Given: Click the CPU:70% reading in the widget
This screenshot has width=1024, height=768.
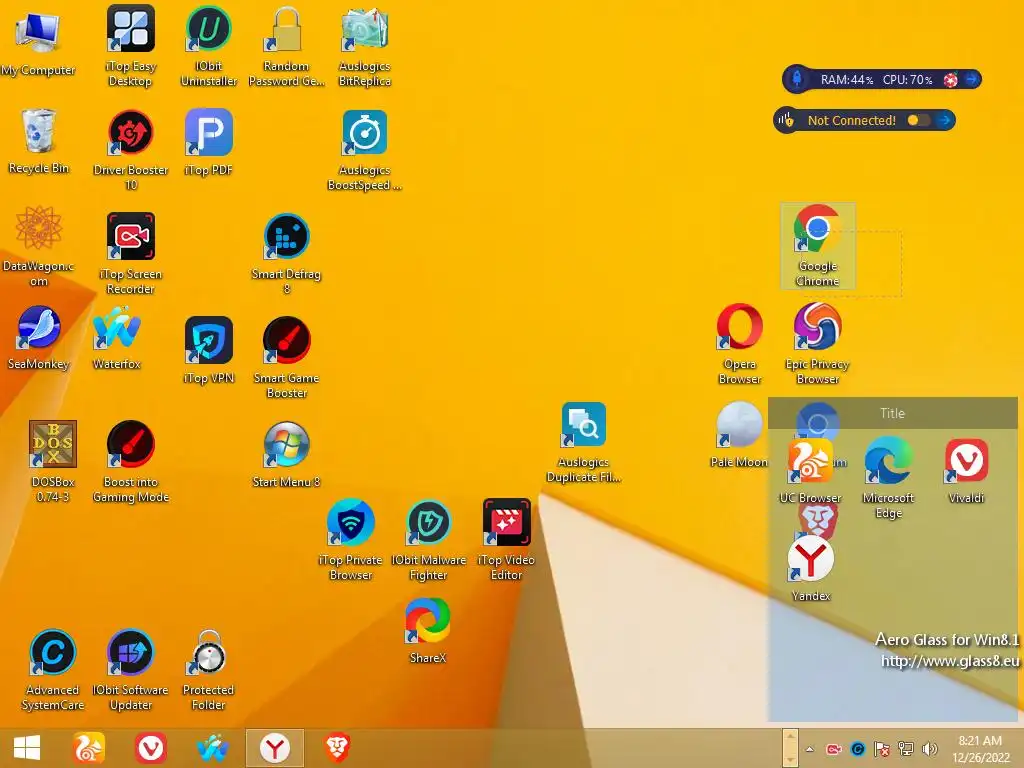Looking at the screenshot, I should [x=907, y=80].
